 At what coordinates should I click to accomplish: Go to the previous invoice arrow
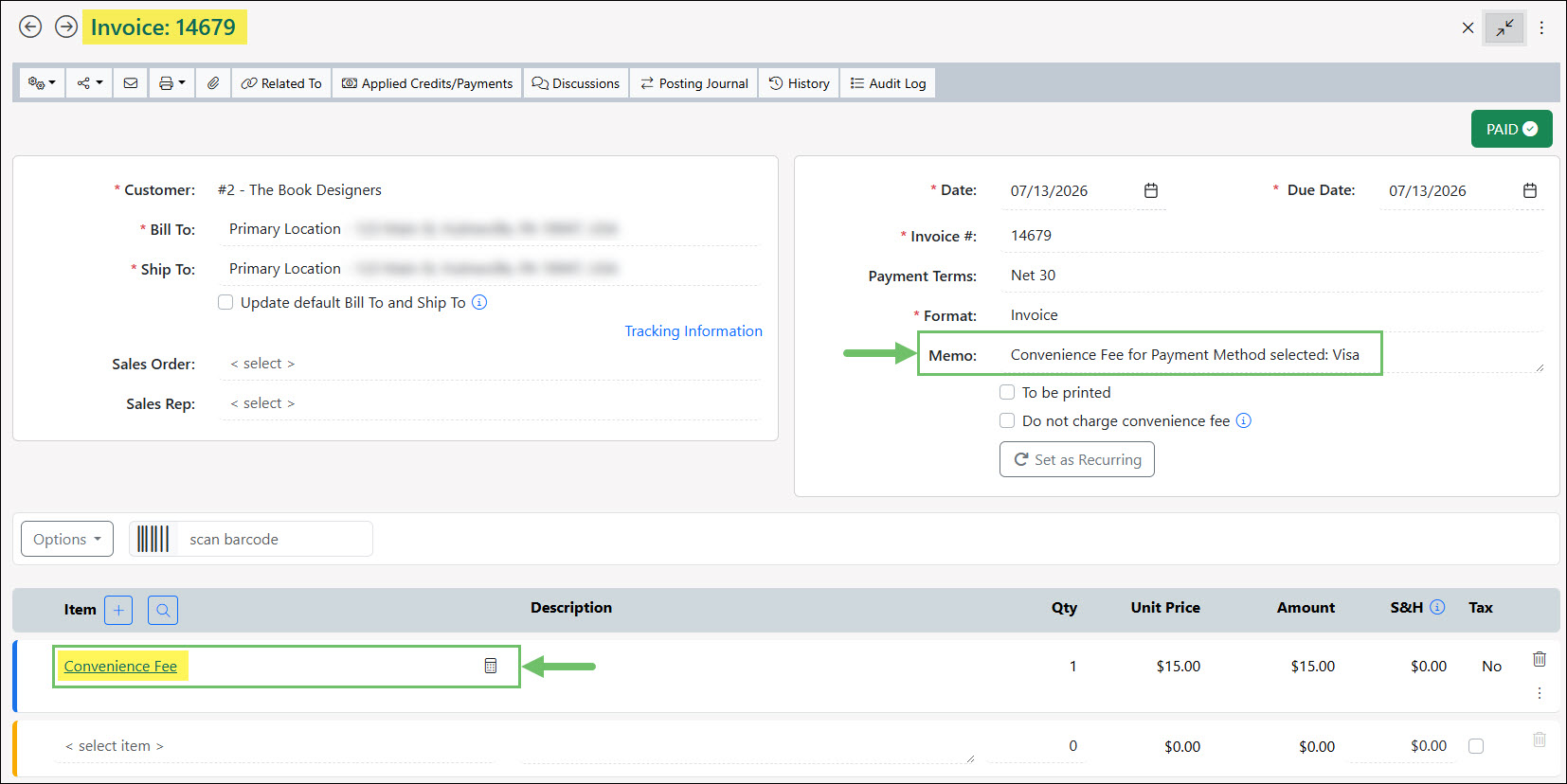tap(30, 27)
